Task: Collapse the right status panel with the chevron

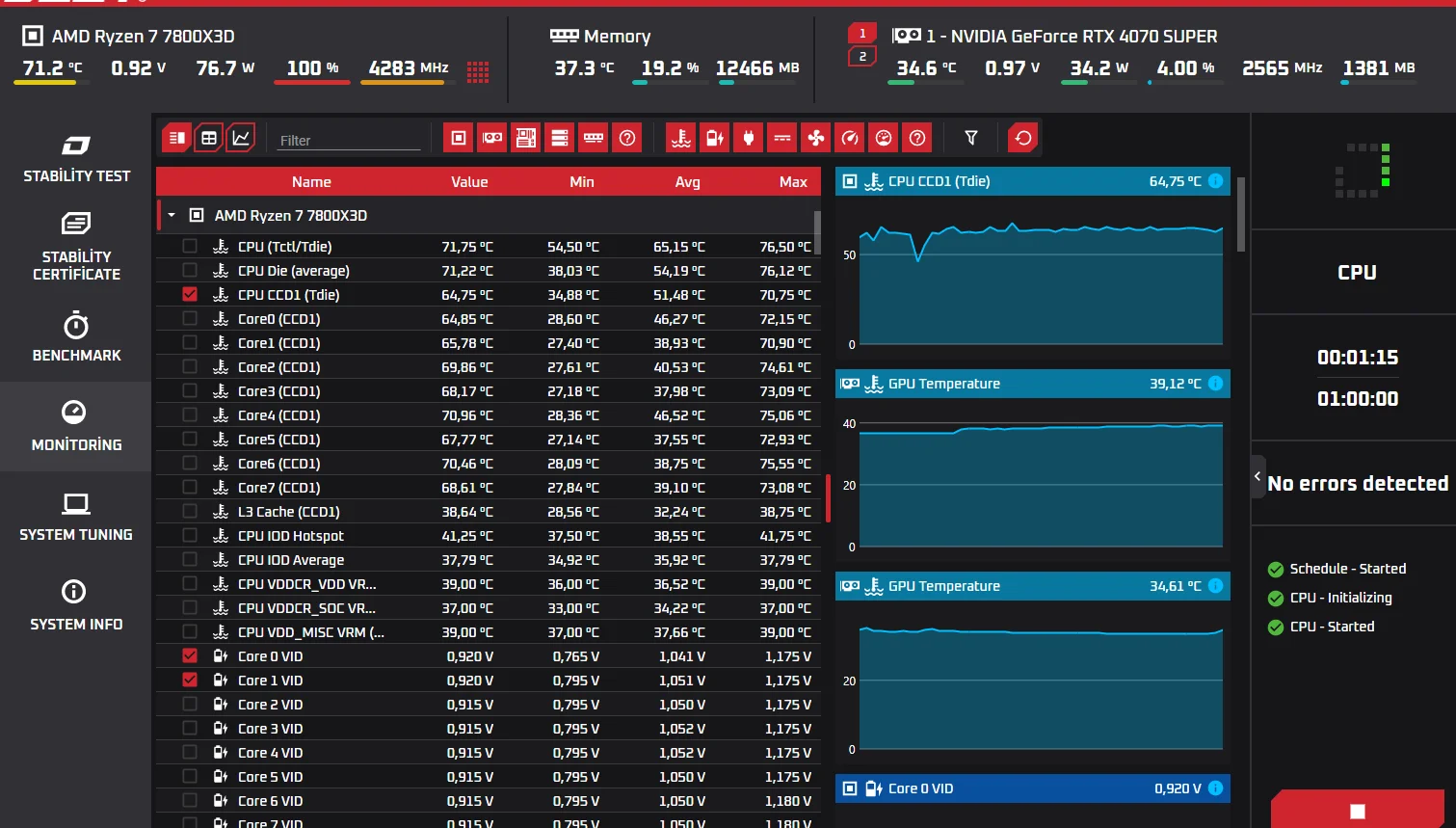Action: (1257, 476)
